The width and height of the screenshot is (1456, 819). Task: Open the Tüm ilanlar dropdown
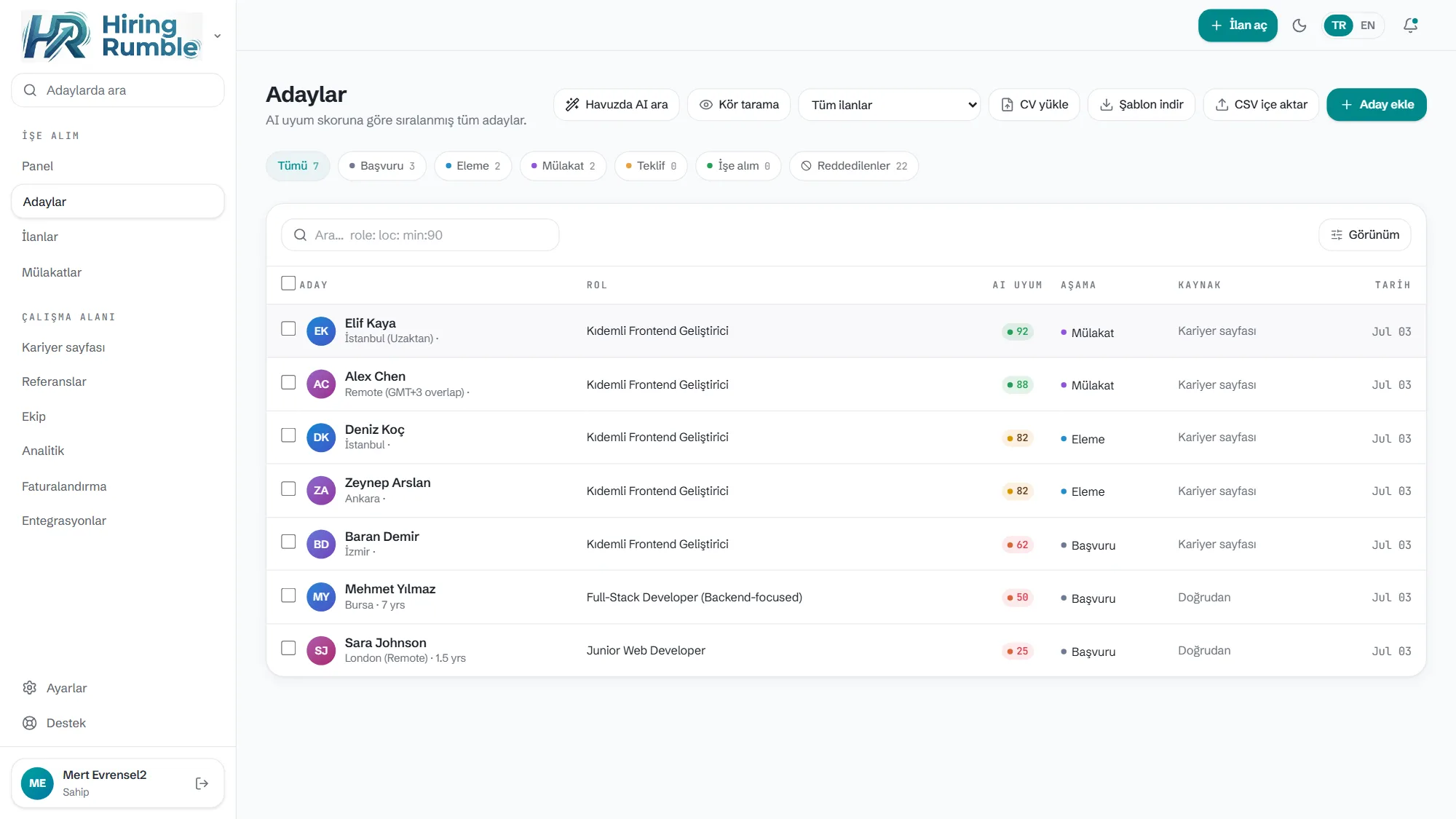point(890,105)
